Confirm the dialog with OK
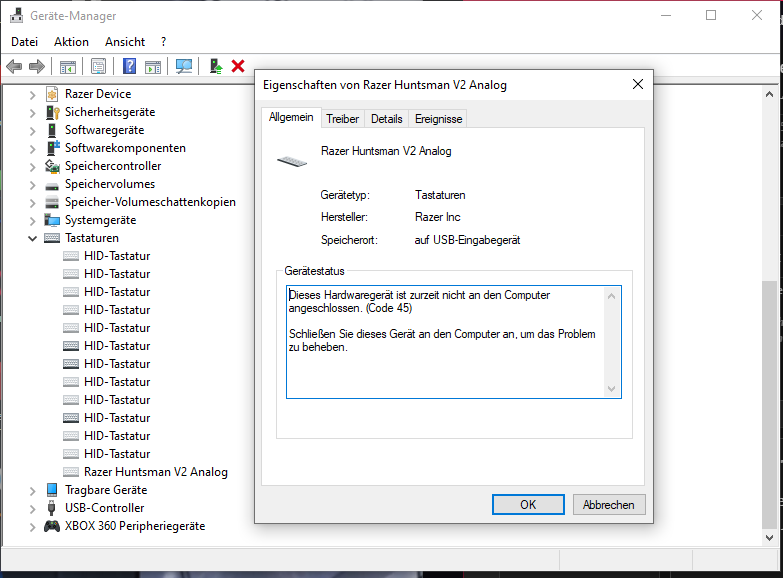Image resolution: width=783 pixels, height=578 pixels. pos(528,505)
